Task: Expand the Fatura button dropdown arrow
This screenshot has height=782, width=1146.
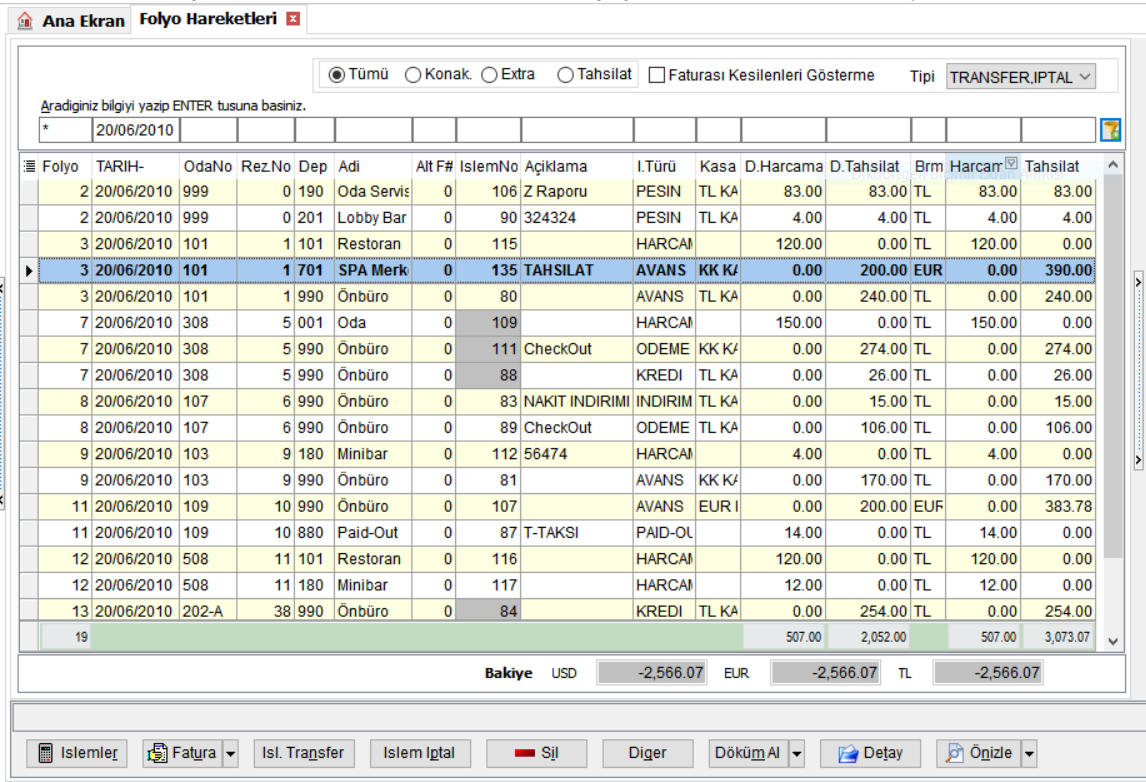Action: tap(230, 753)
